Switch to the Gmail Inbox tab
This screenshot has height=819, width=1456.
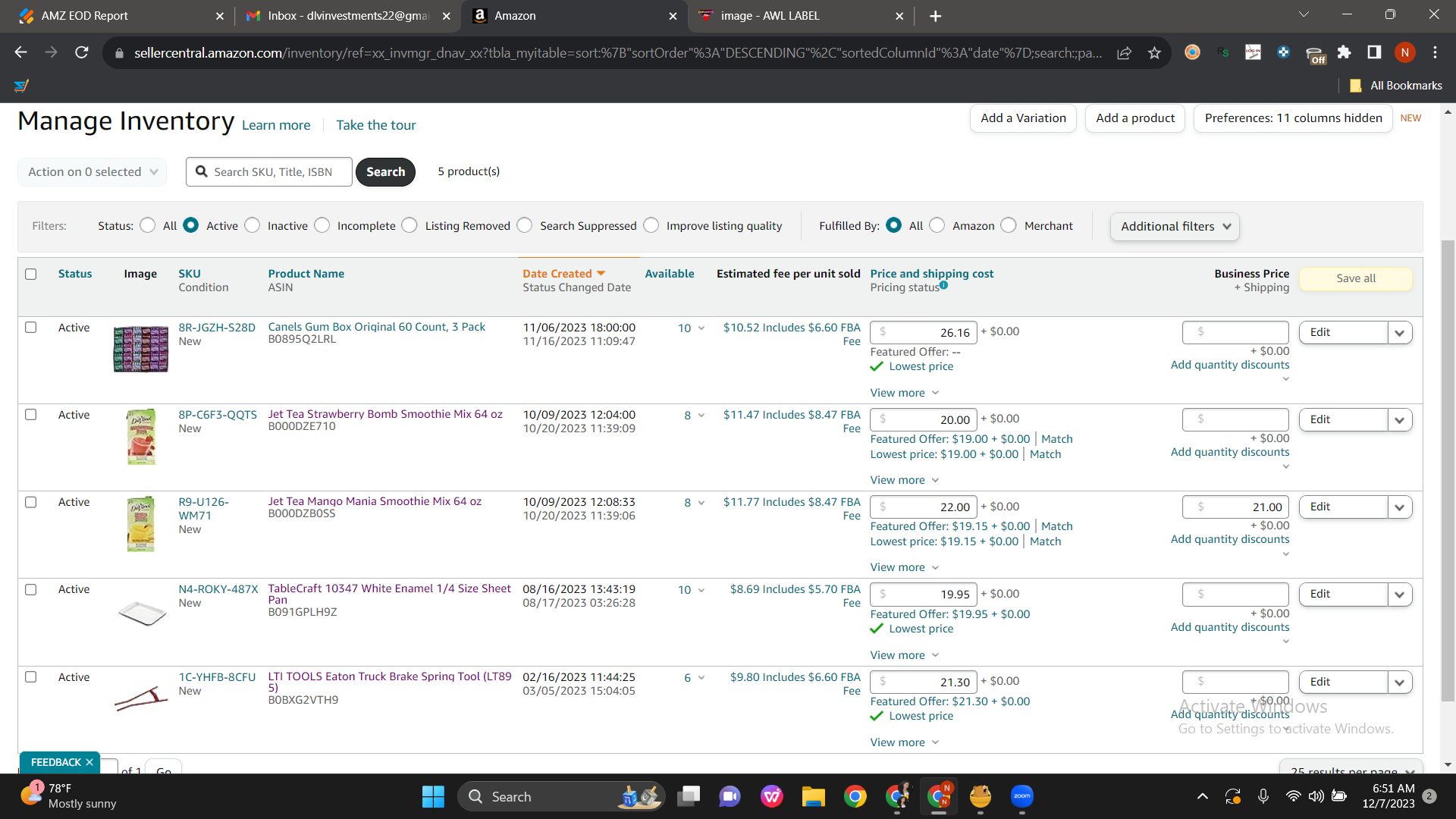tap(349, 16)
